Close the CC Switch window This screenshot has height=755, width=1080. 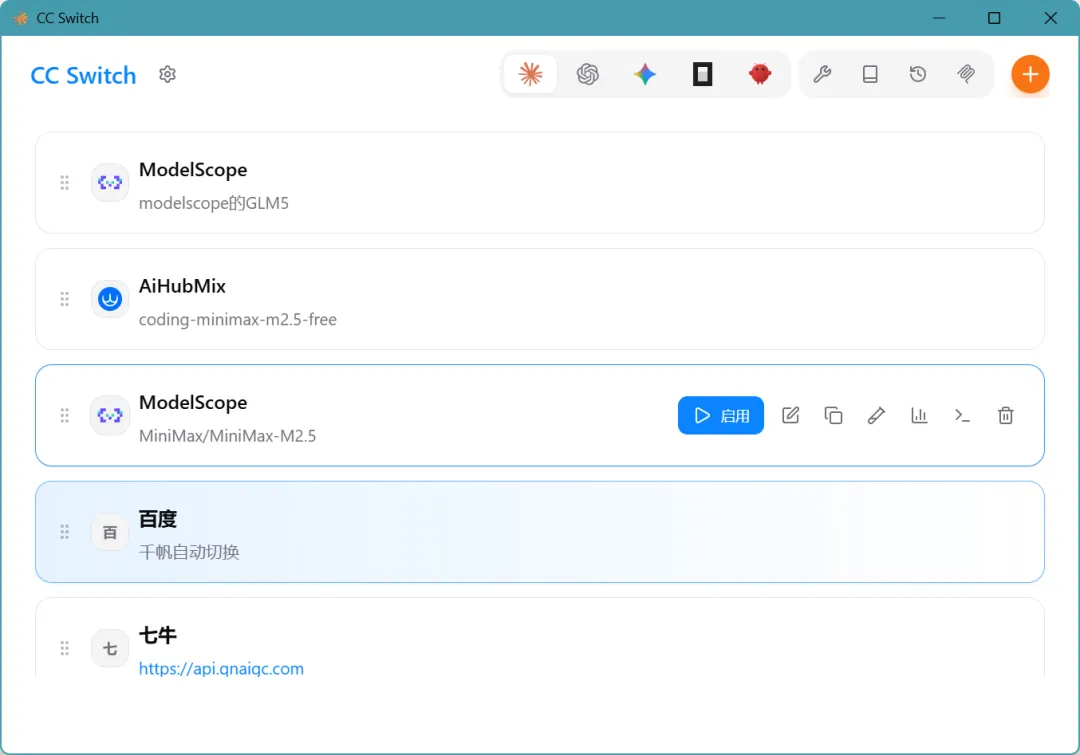tap(1050, 18)
